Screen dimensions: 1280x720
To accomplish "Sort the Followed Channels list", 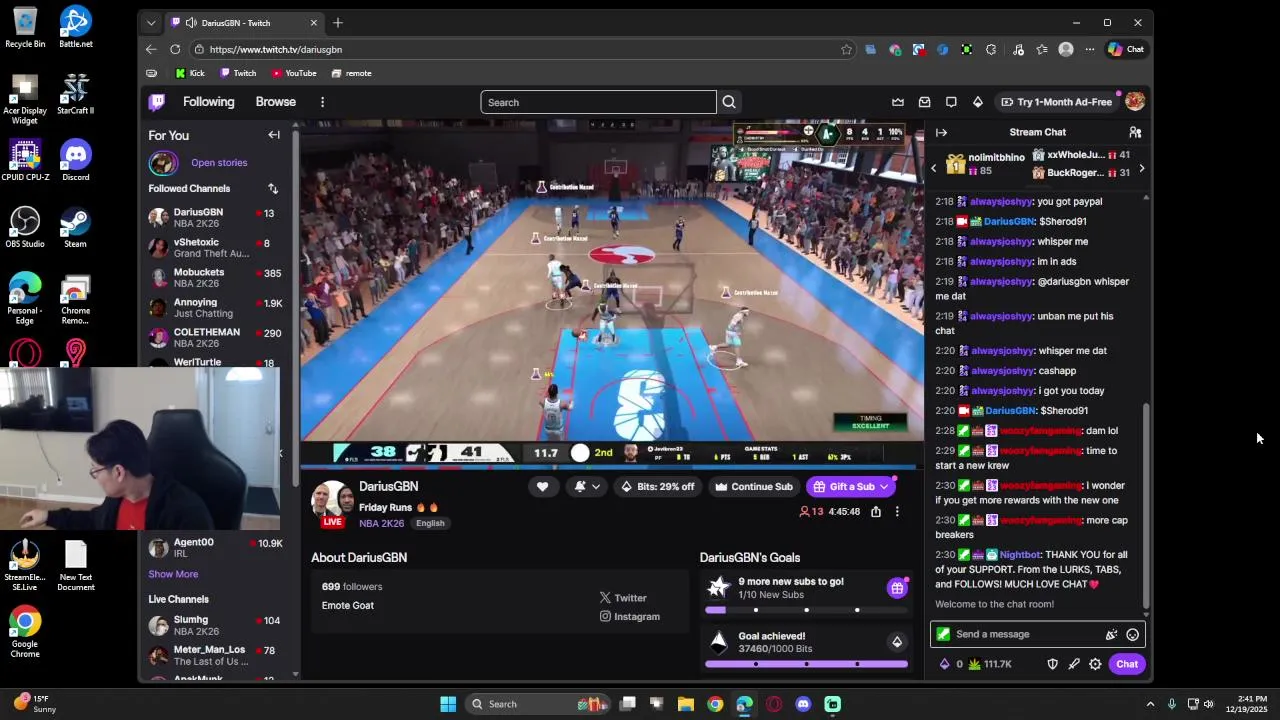I will tap(273, 188).
